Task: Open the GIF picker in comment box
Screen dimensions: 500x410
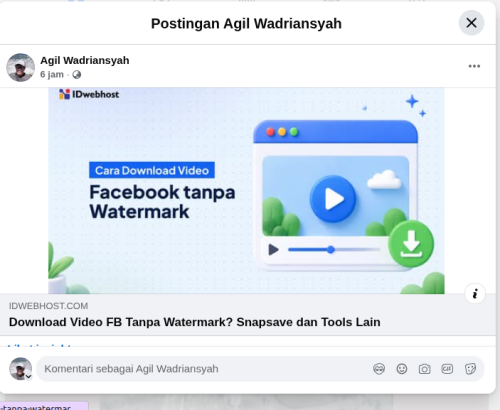Action: [447, 369]
